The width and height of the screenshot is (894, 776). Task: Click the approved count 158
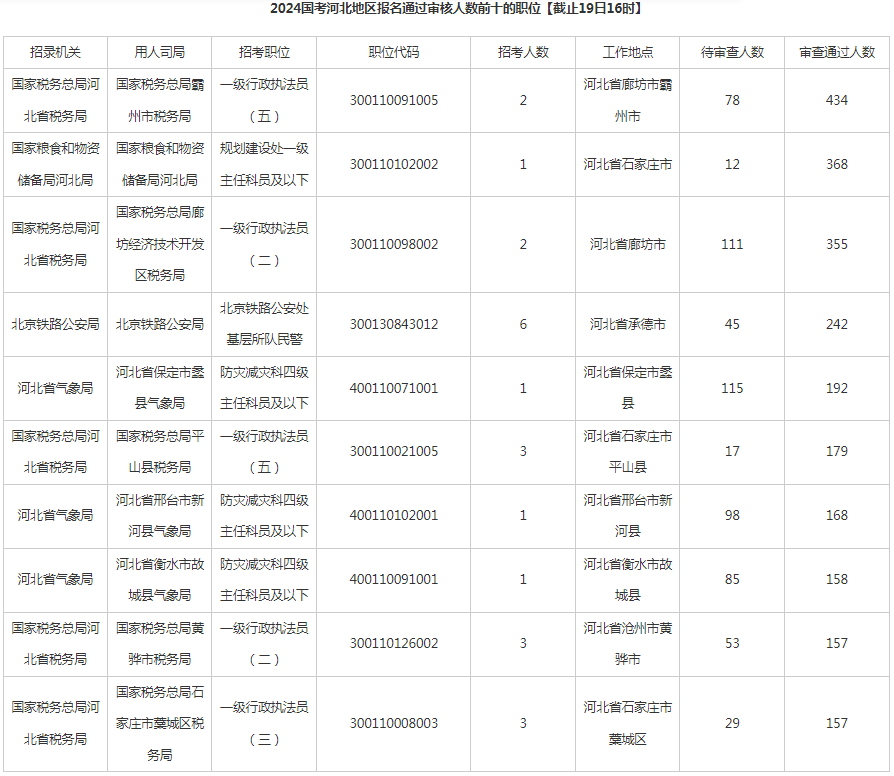point(836,579)
